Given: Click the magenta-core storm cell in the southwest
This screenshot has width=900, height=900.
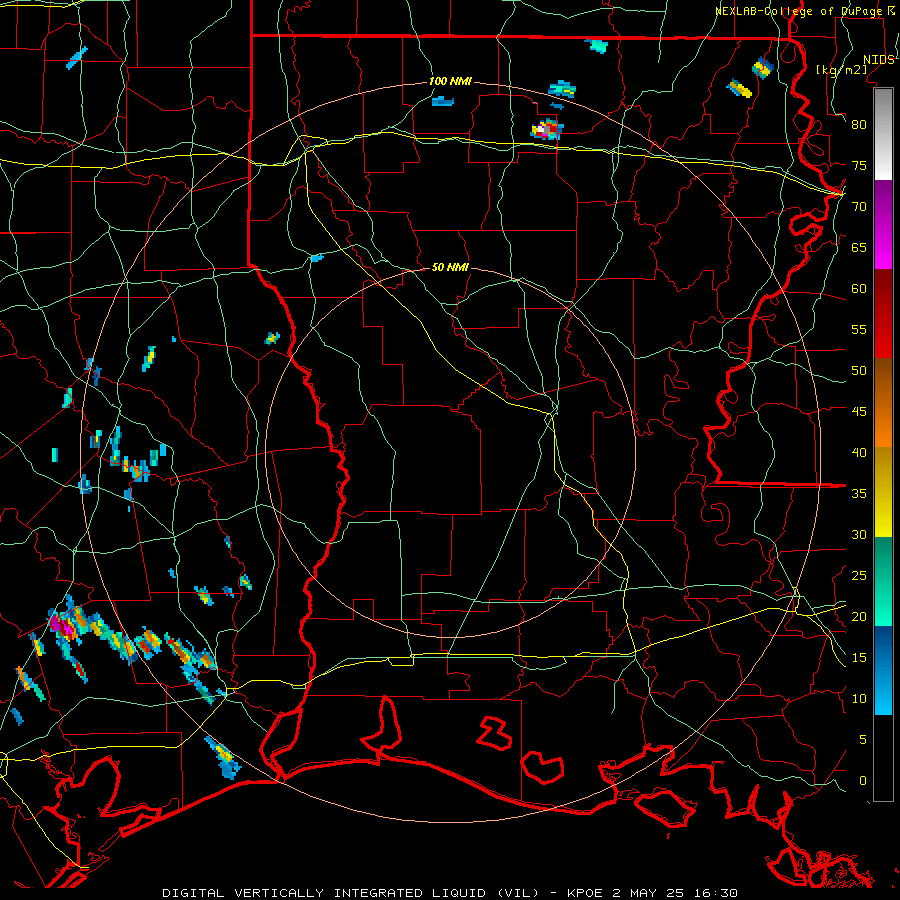Looking at the screenshot, I should point(64,625).
